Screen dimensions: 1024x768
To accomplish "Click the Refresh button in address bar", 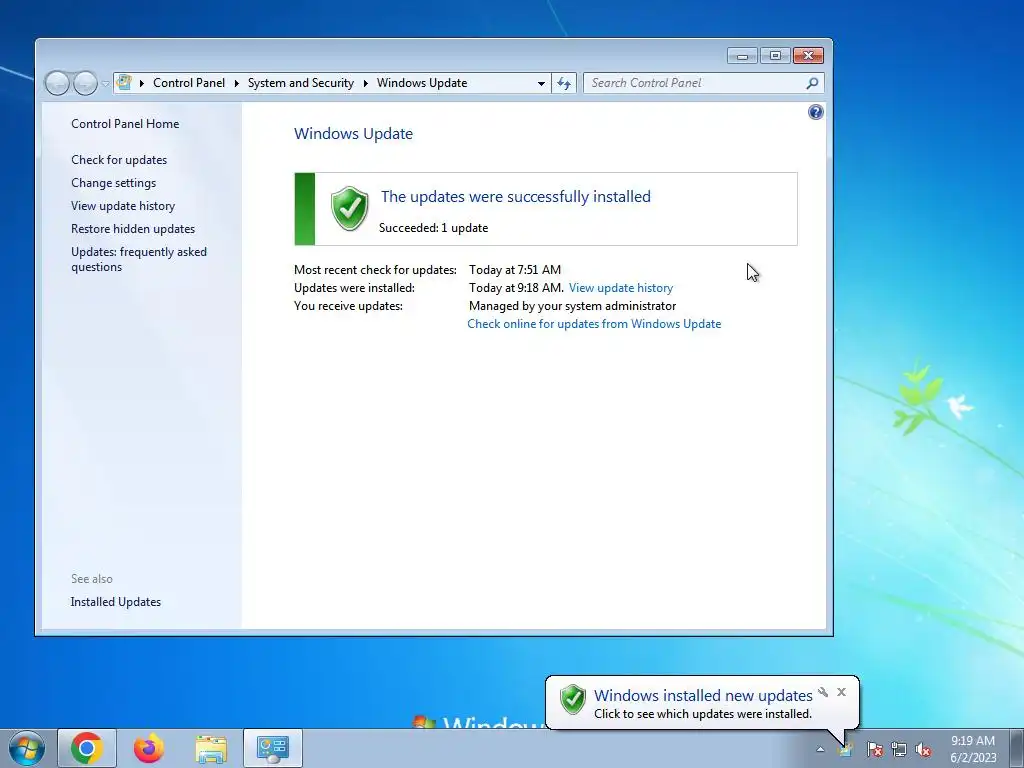I will 564,84.
